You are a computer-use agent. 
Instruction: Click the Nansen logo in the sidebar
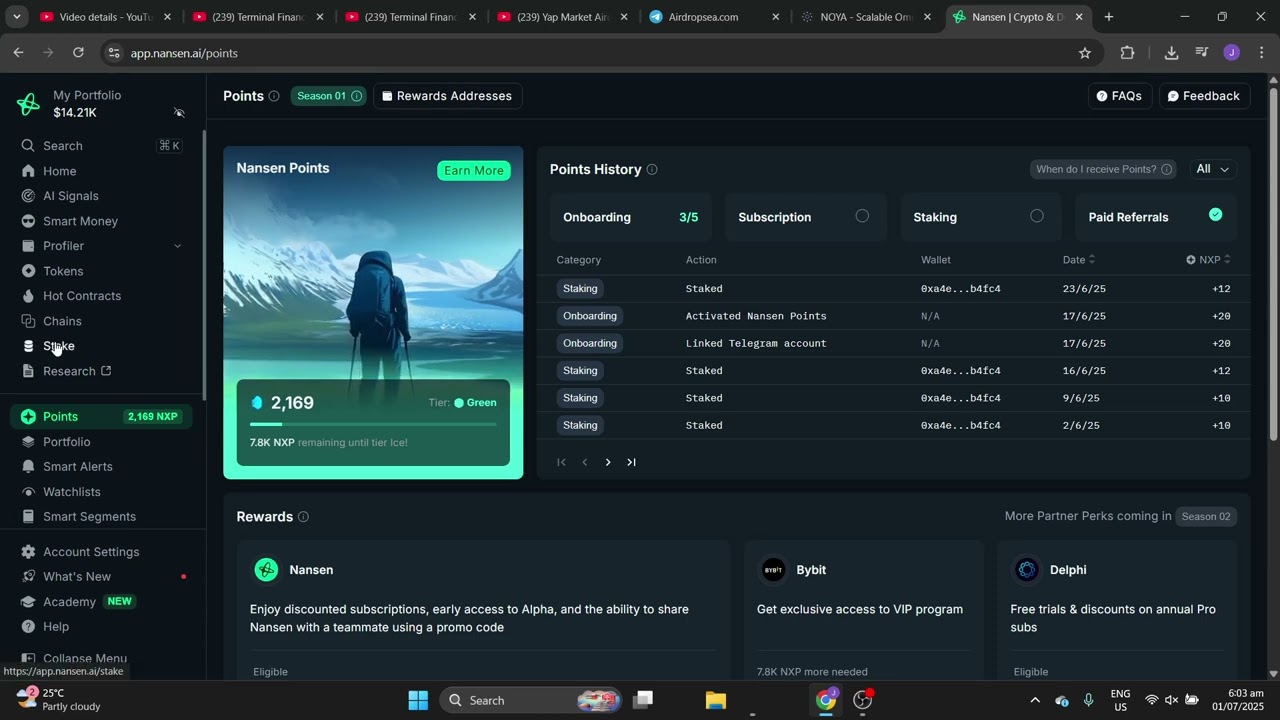click(28, 104)
